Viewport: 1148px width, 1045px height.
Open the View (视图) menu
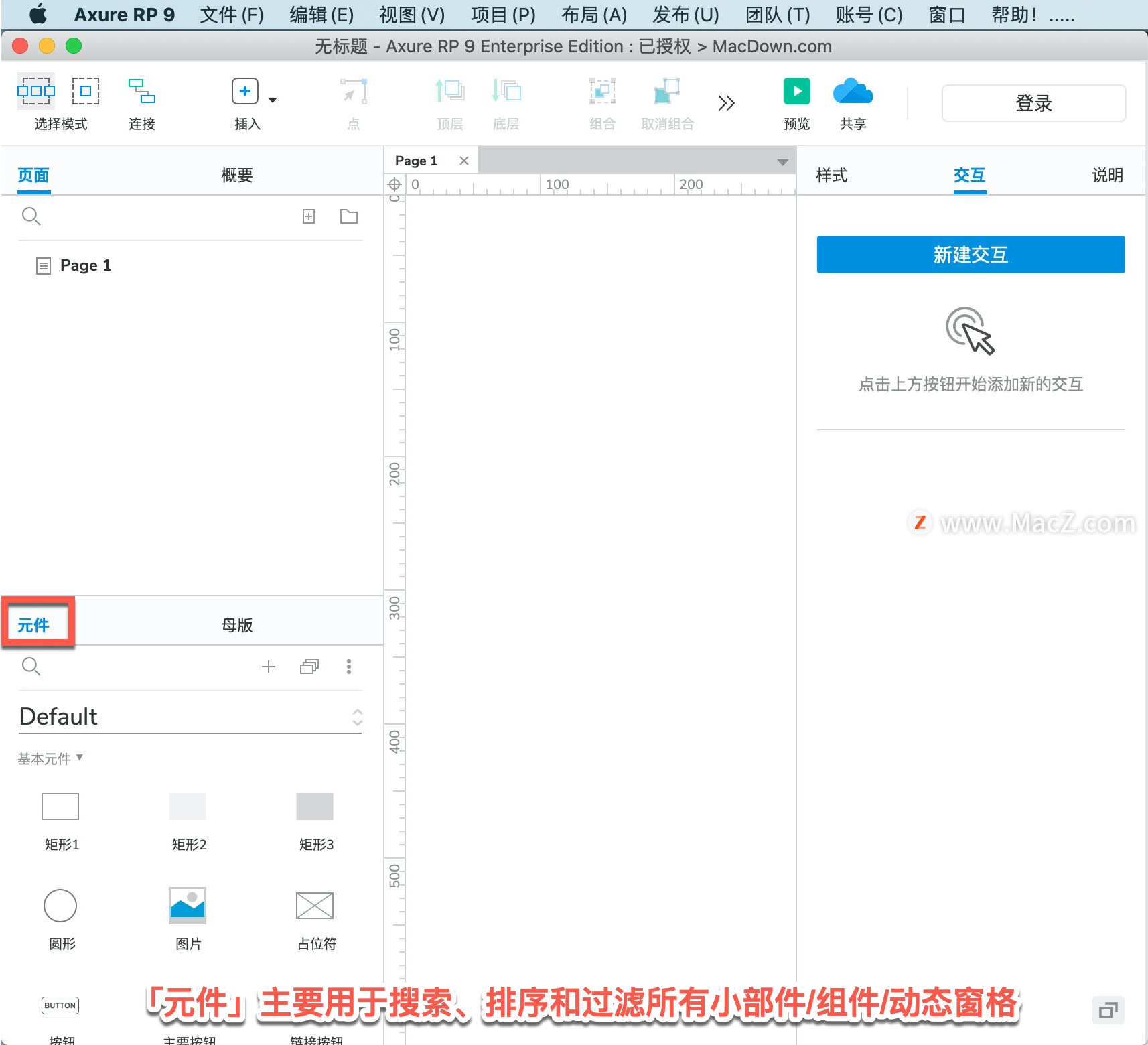point(412,15)
